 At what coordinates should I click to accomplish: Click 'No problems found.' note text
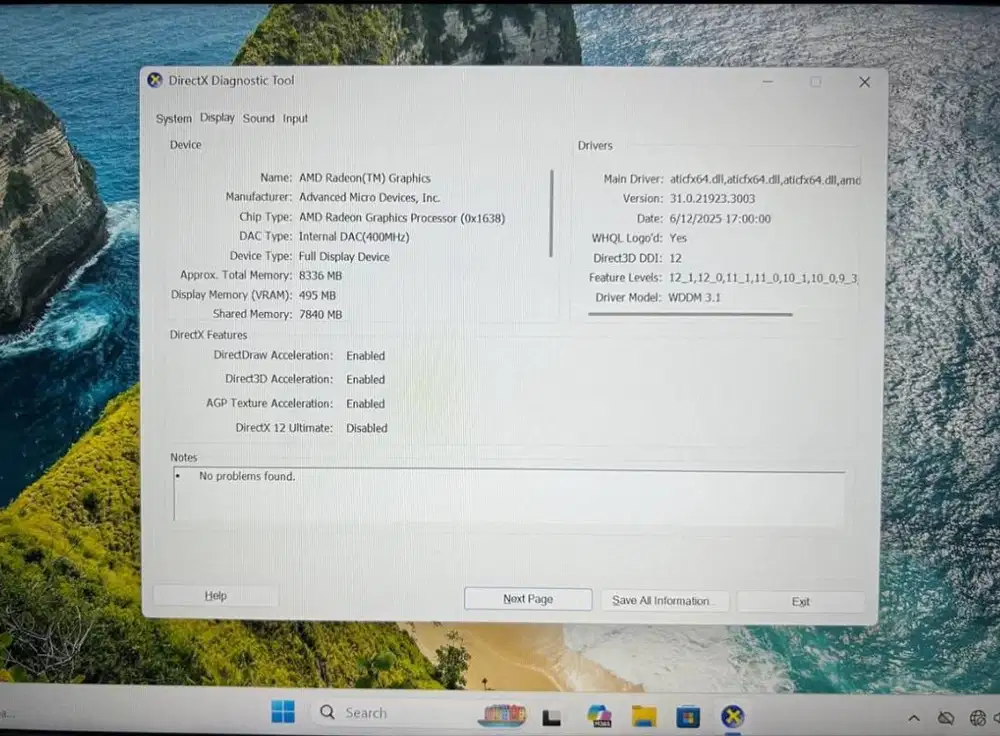point(247,476)
